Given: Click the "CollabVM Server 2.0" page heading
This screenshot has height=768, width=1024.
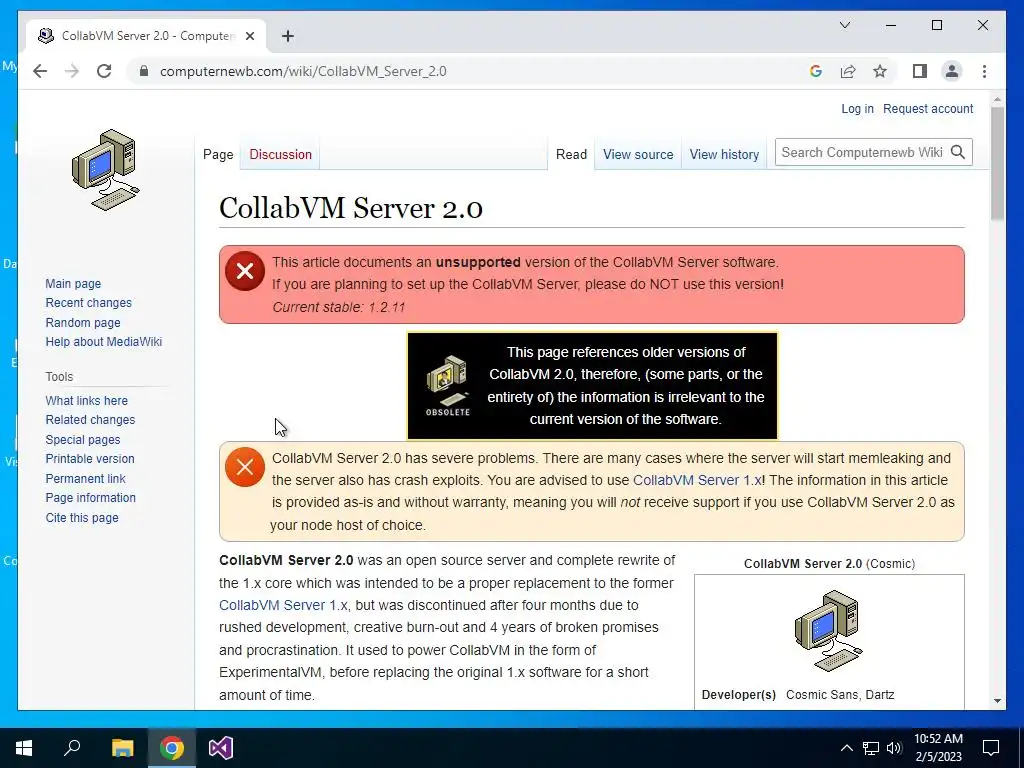Looking at the screenshot, I should click(351, 208).
